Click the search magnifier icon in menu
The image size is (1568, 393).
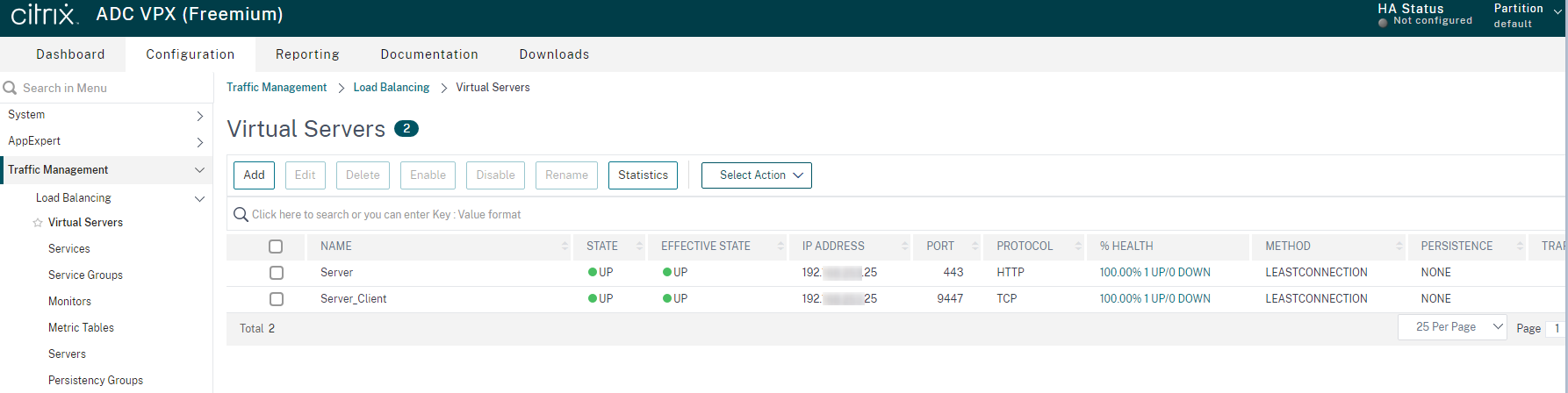(x=11, y=88)
